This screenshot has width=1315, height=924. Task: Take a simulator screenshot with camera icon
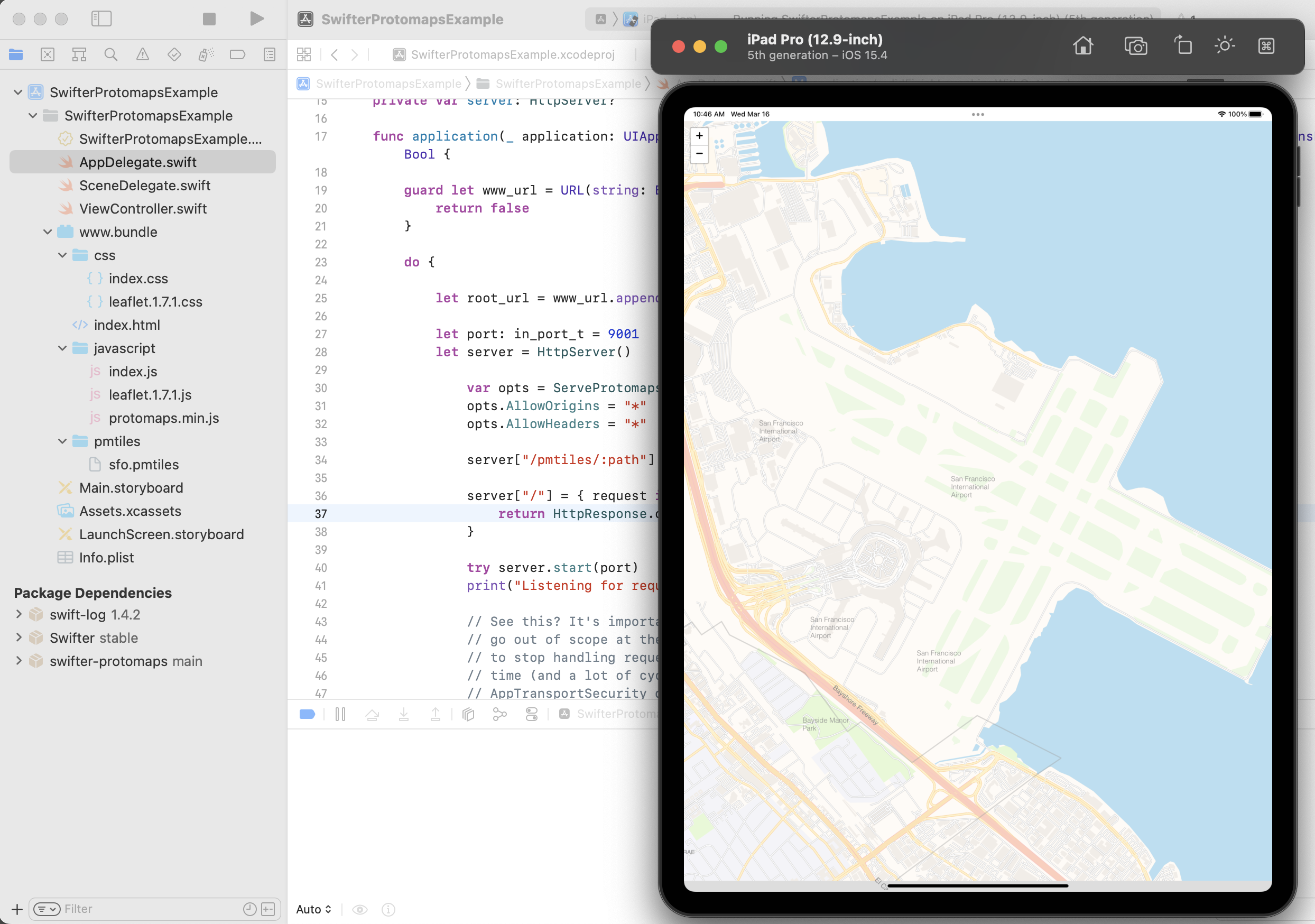(x=1135, y=46)
